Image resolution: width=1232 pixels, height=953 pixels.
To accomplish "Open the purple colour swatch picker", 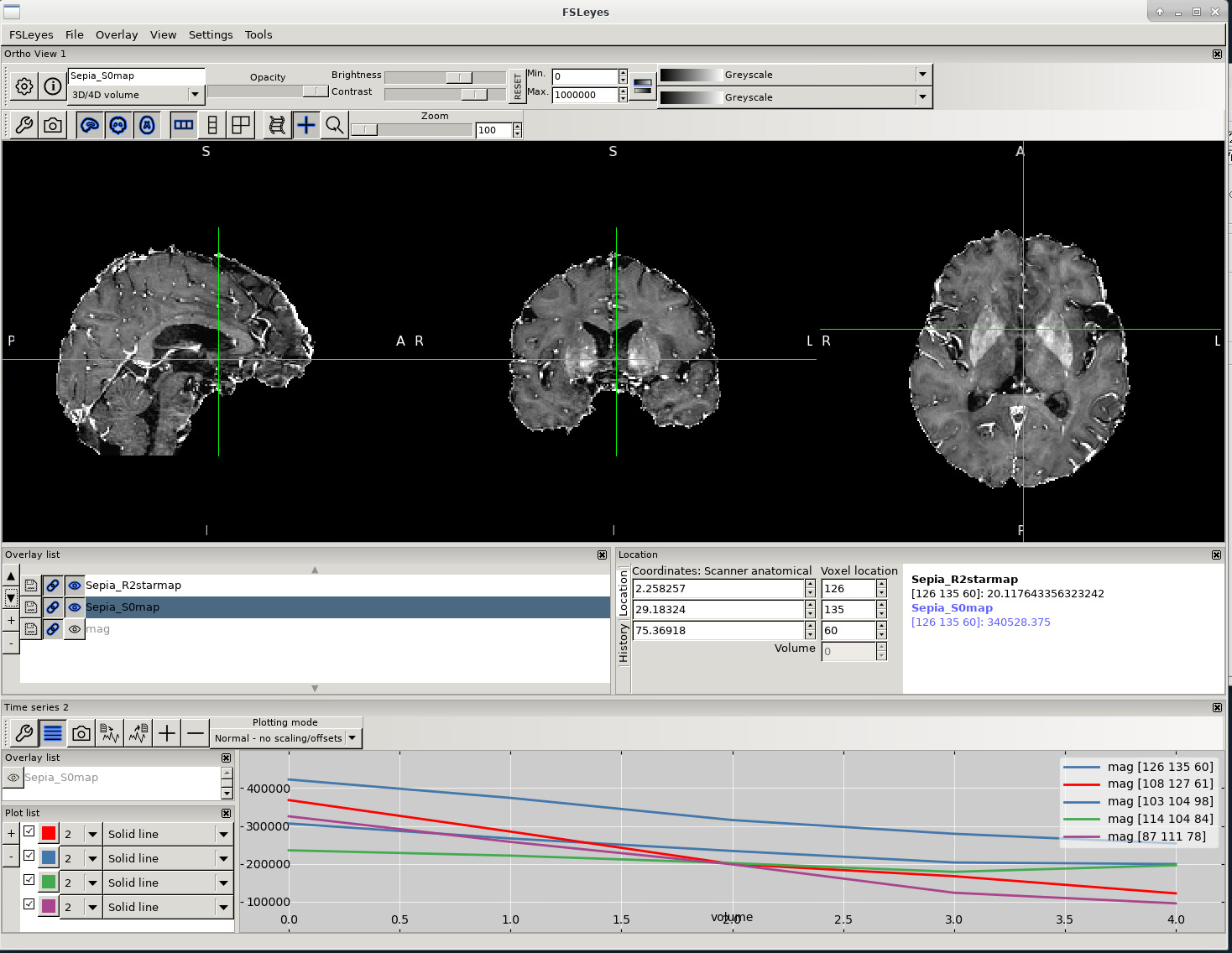I will (49, 907).
